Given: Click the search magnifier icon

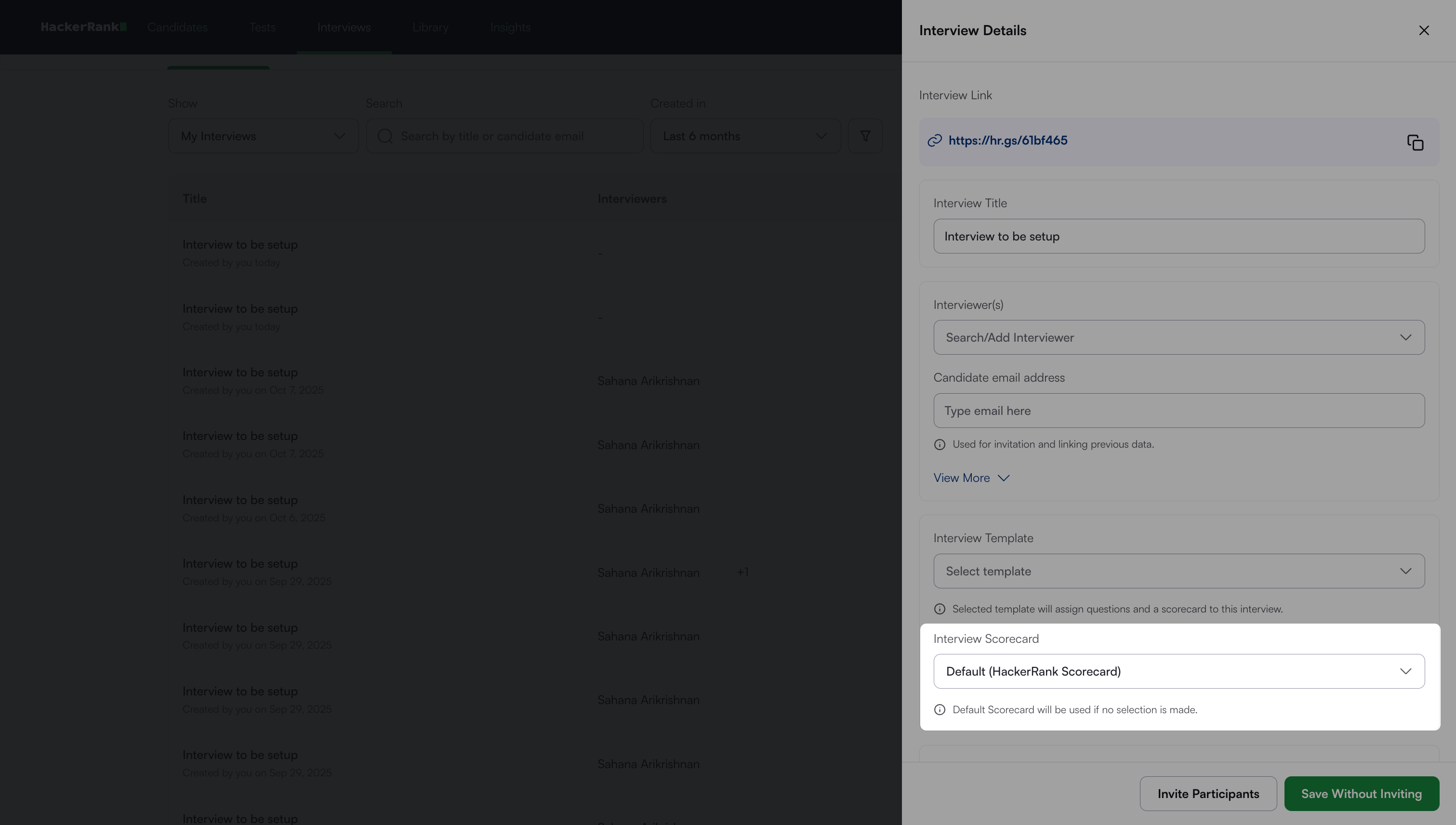Looking at the screenshot, I should pos(385,136).
